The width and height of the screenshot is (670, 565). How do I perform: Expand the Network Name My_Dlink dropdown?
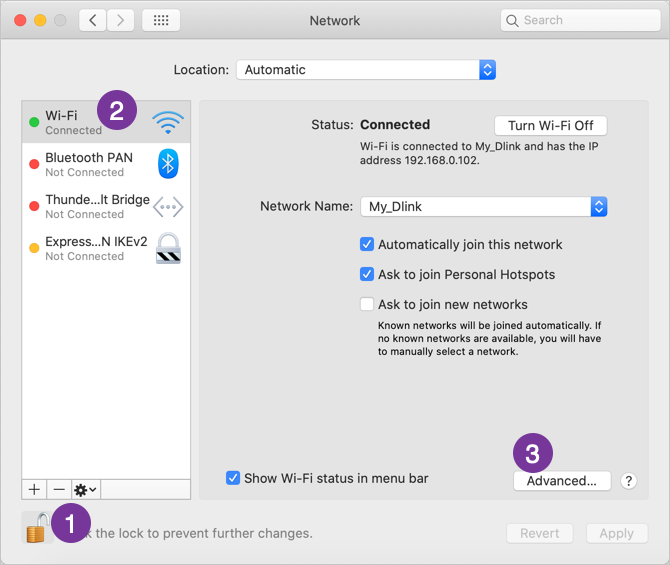pyautogui.click(x=483, y=207)
